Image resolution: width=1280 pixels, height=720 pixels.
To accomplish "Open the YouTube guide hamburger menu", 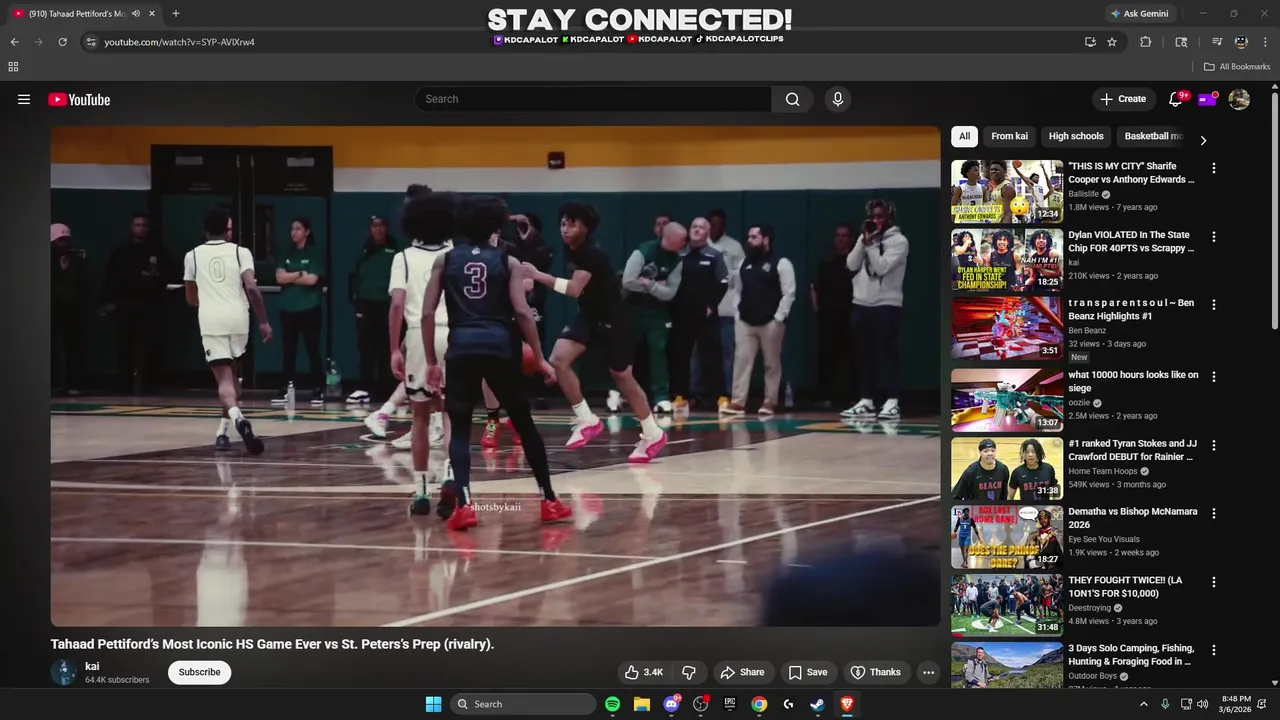I will (24, 99).
